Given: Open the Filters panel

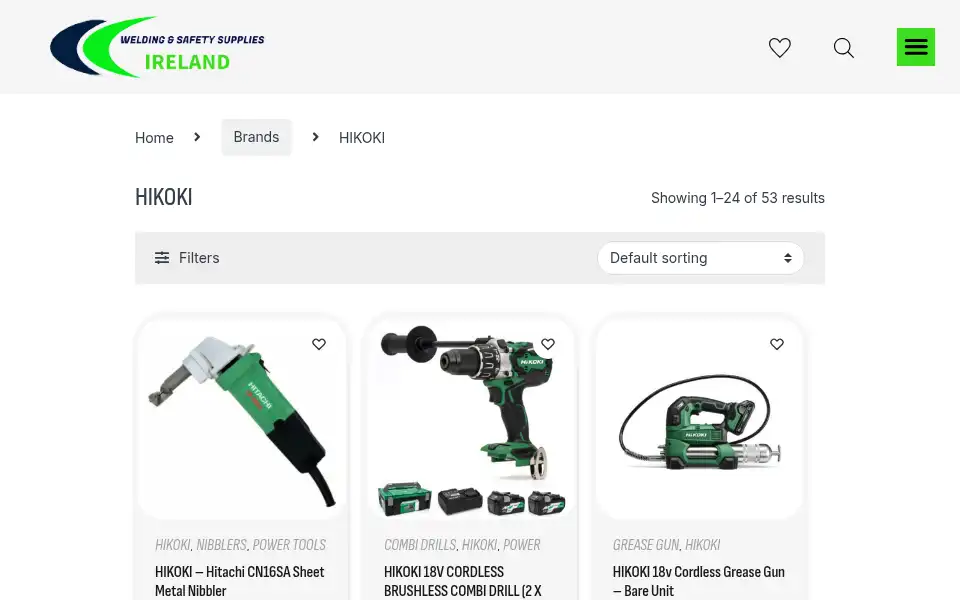Looking at the screenshot, I should [x=187, y=258].
